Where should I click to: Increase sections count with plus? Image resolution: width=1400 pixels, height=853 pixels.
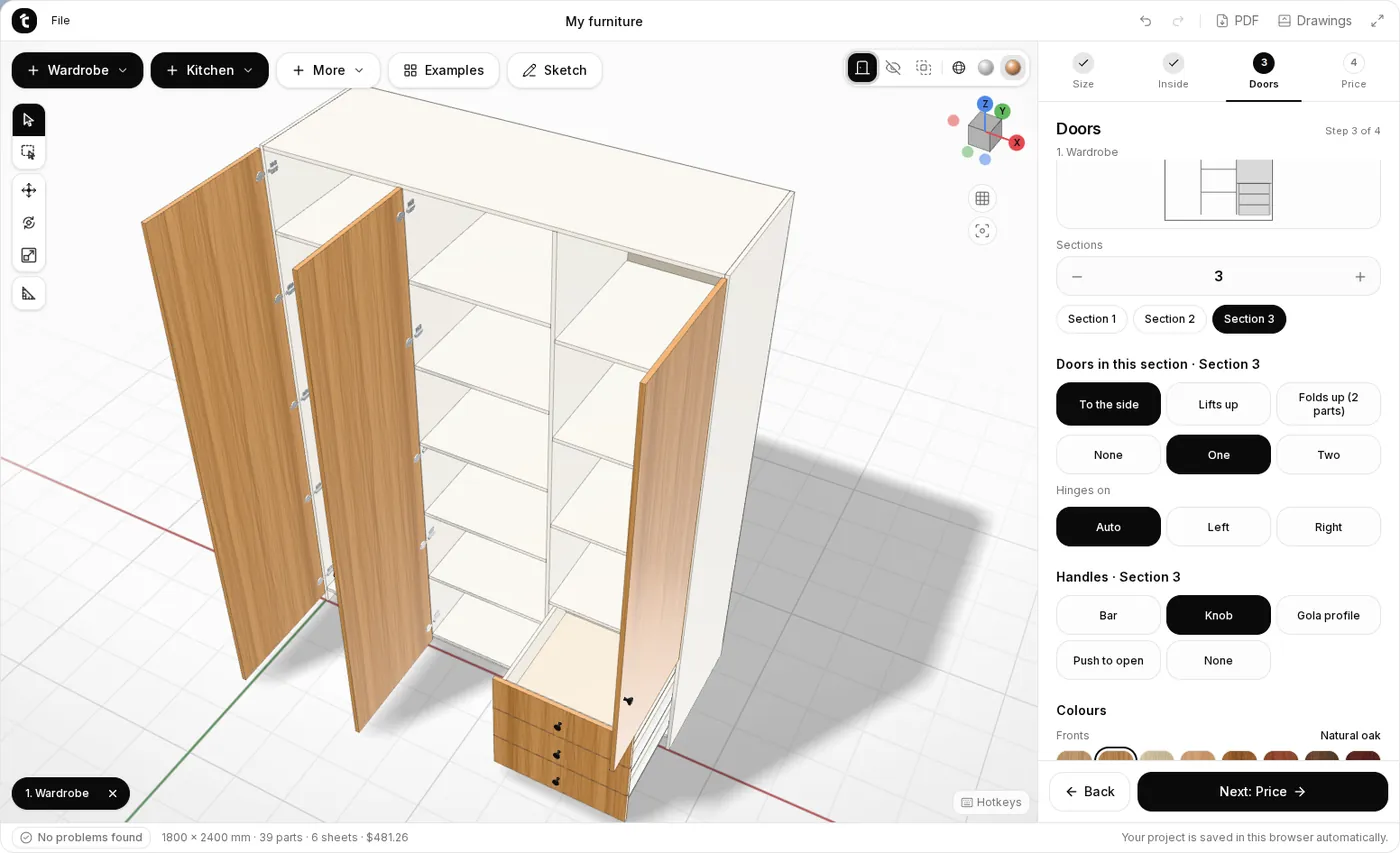[1360, 277]
